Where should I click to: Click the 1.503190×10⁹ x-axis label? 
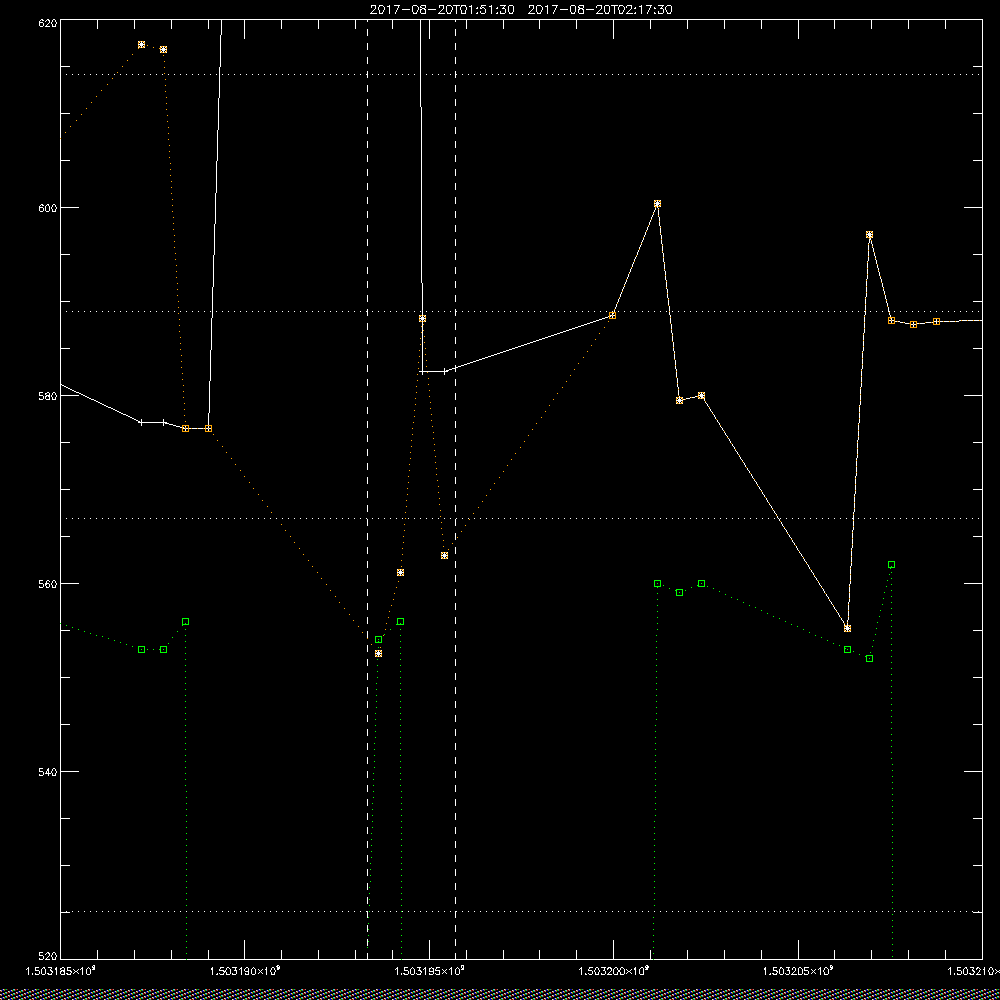(x=244, y=971)
